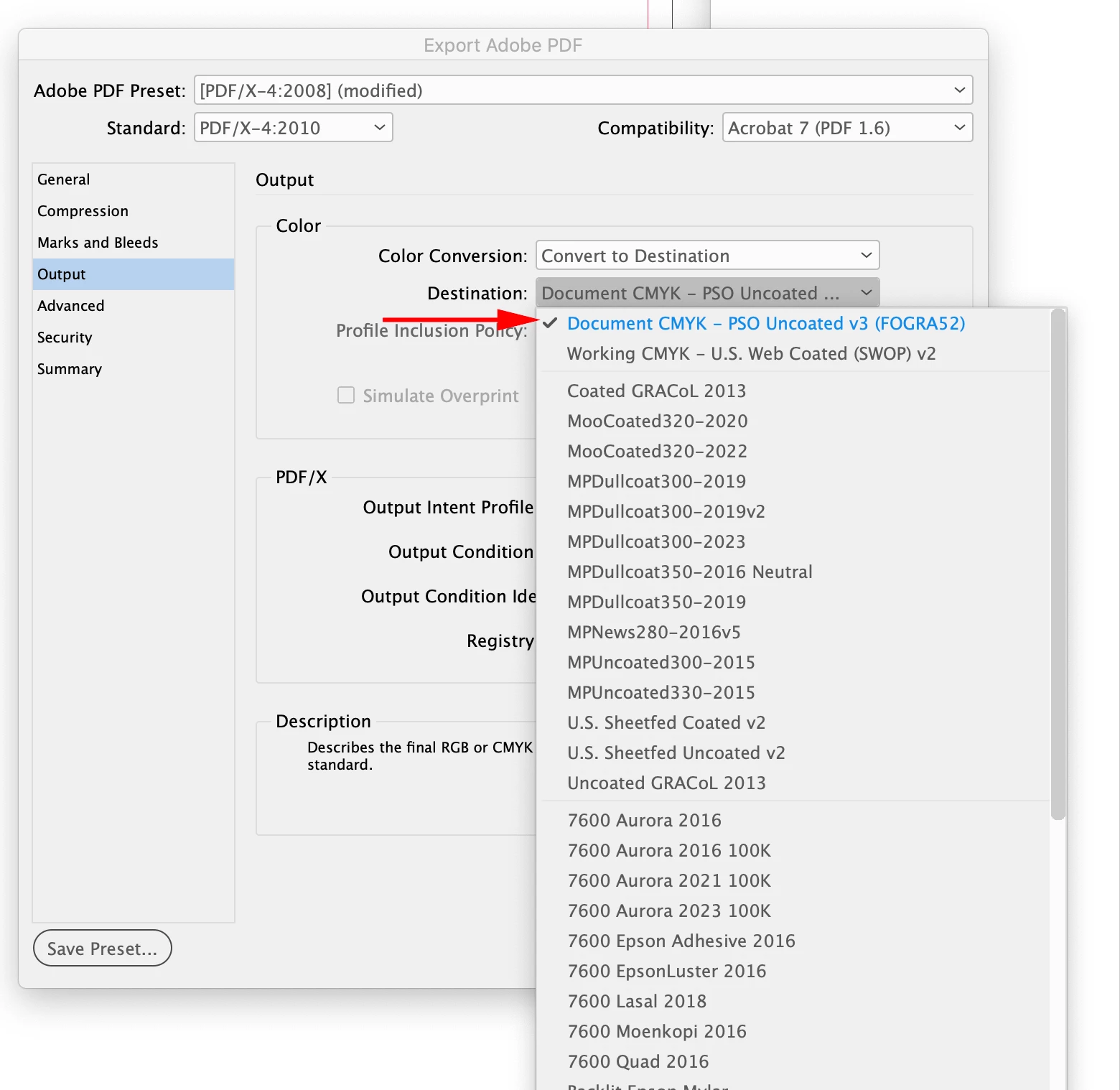
Task: Switch to the Compression section
Action: 134,211
